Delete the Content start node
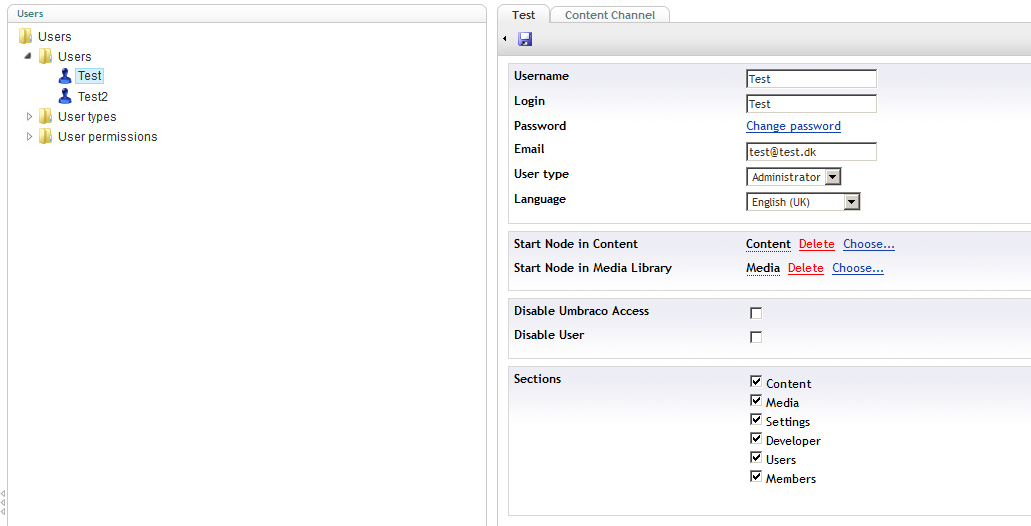Viewport: 1031px width, 526px height. pyautogui.click(x=816, y=244)
